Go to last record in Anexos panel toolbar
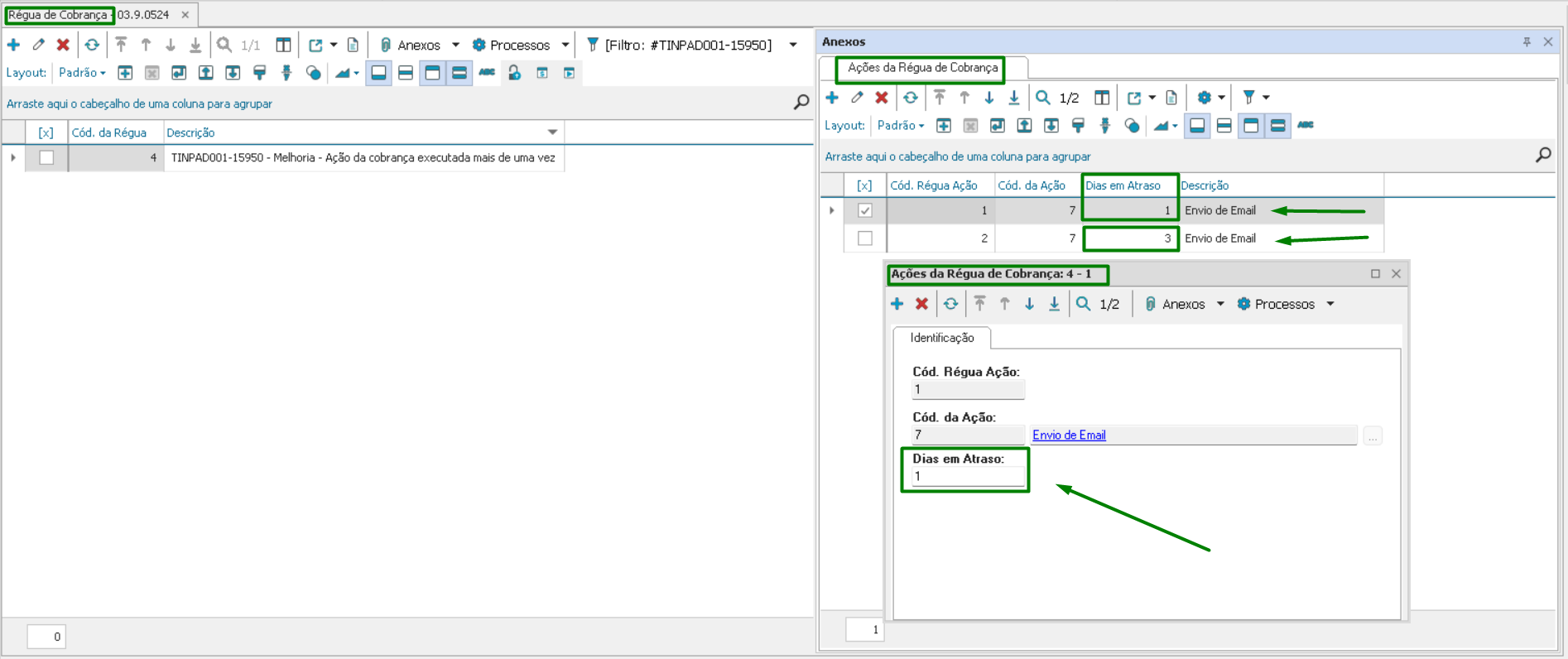1568x659 pixels. pos(1014,98)
